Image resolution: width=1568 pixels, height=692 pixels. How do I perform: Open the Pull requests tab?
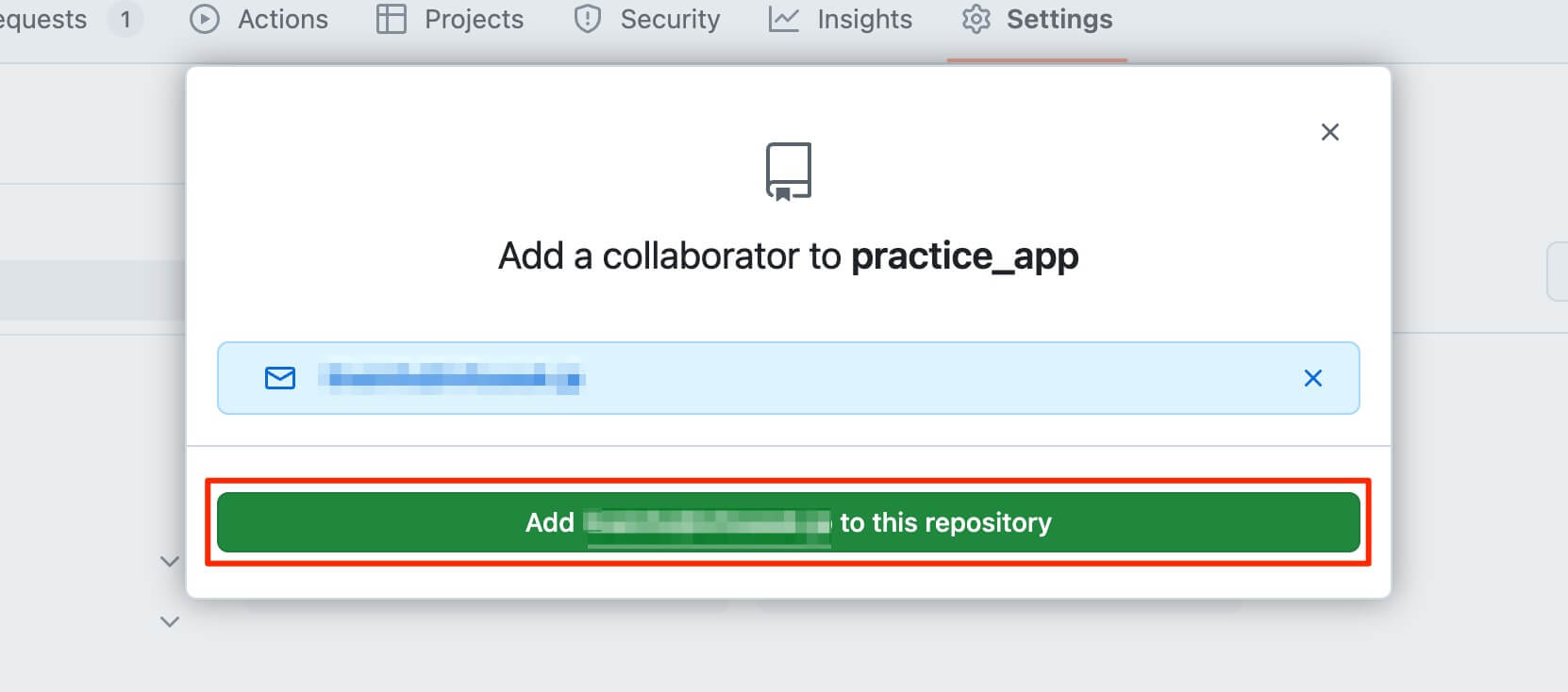click(43, 19)
